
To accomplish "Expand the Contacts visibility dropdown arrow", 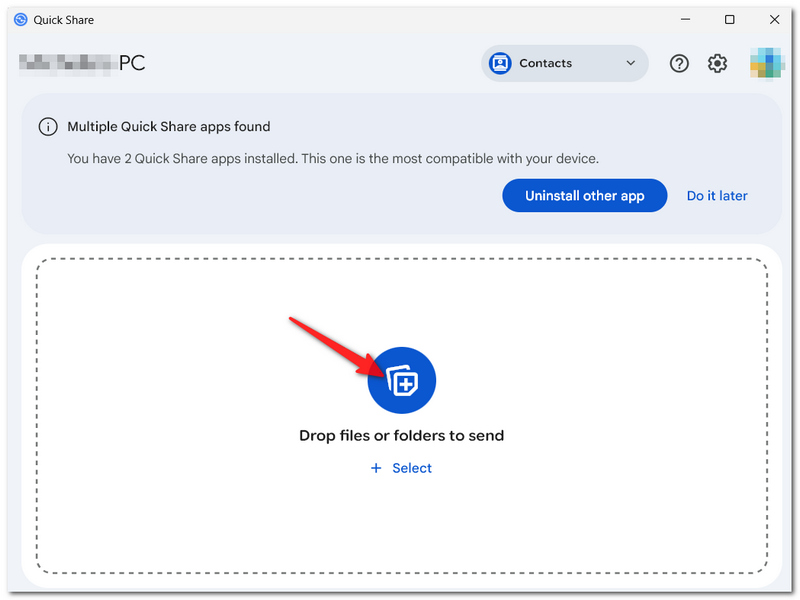I will pos(631,63).
